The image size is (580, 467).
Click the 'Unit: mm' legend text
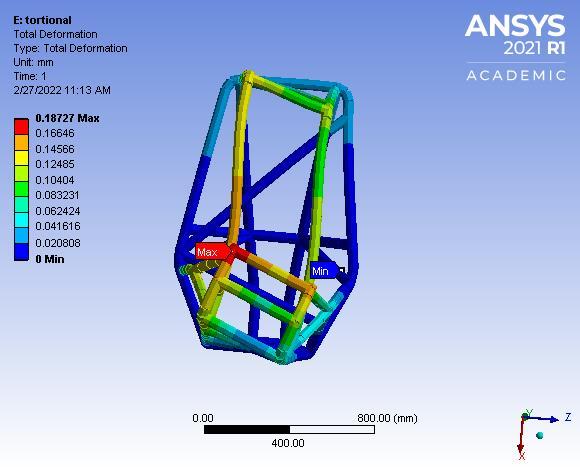point(33,62)
